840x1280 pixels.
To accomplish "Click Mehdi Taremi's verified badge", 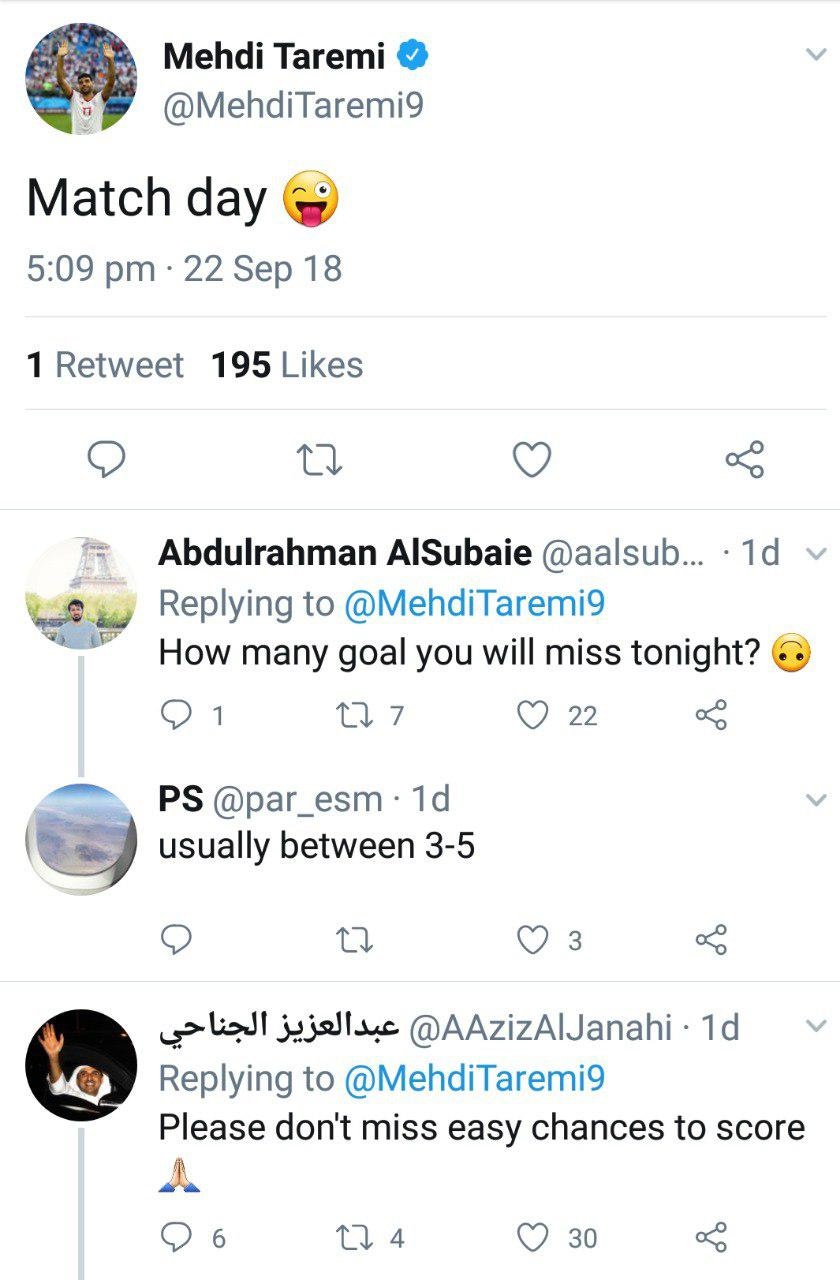I will (414, 55).
